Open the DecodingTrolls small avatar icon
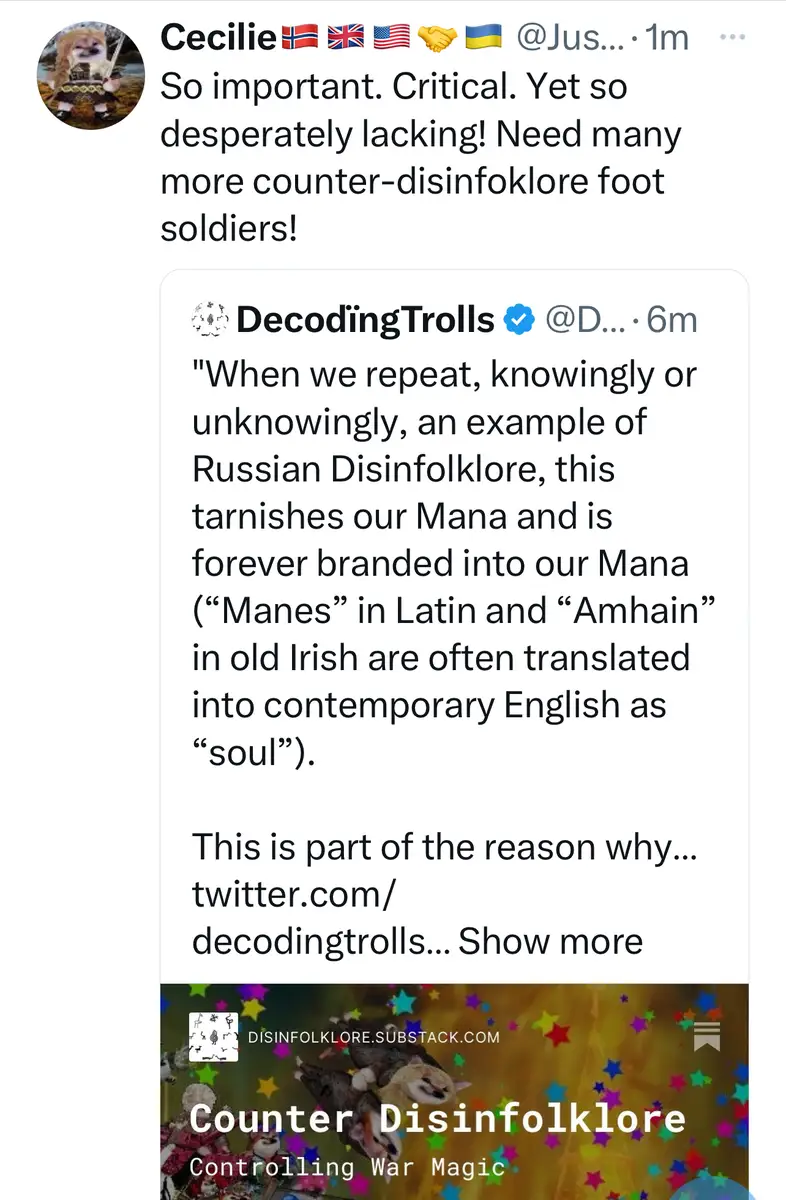 tap(209, 320)
